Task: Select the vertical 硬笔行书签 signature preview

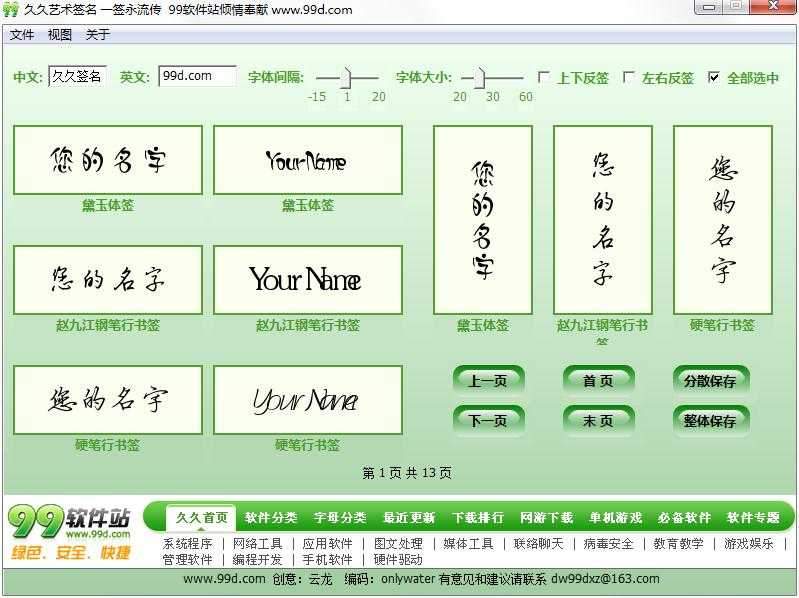Action: tap(723, 220)
